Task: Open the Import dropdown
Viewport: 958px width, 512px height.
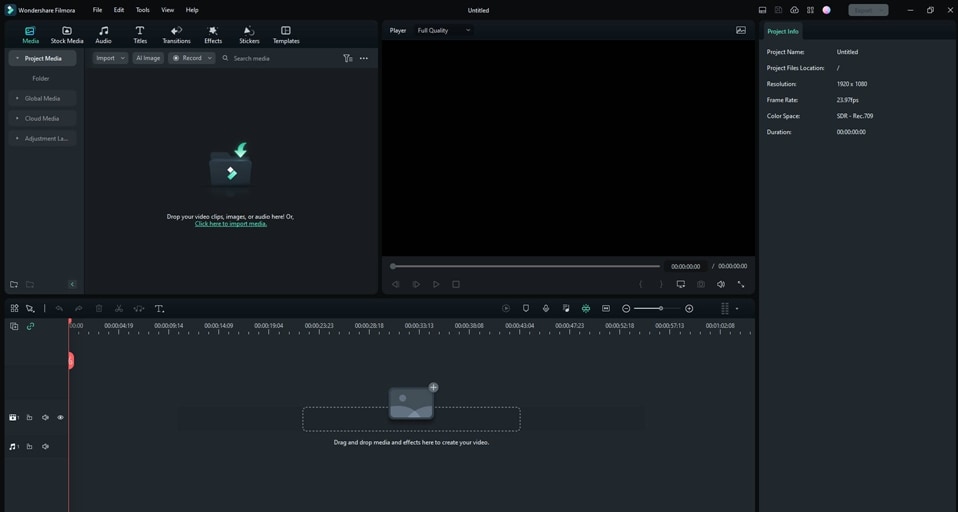Action: click(110, 58)
